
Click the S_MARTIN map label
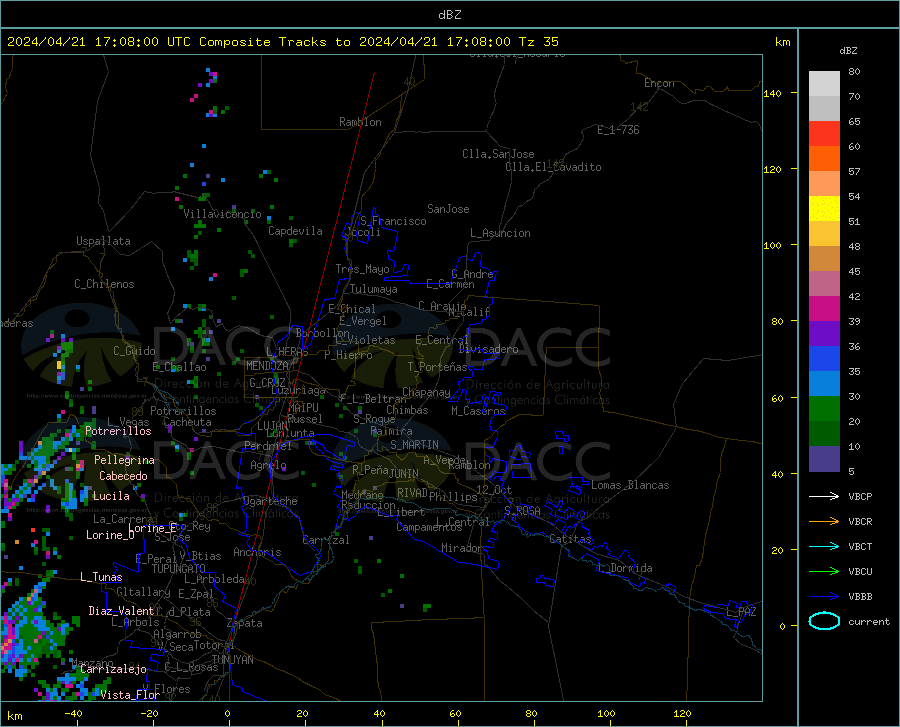point(414,445)
